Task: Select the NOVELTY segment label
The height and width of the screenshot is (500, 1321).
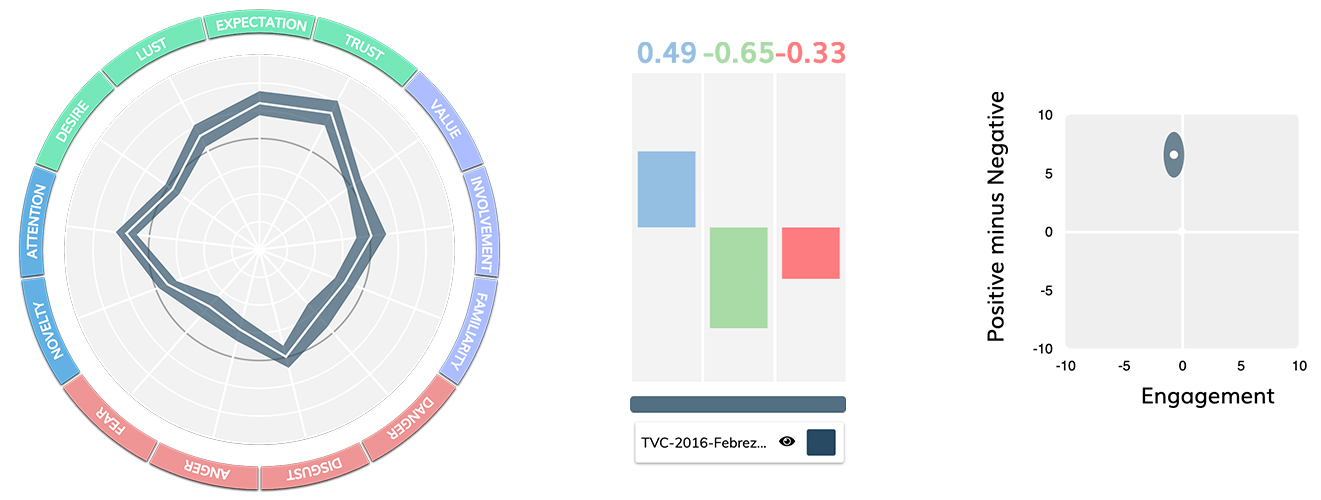Action: [45, 328]
